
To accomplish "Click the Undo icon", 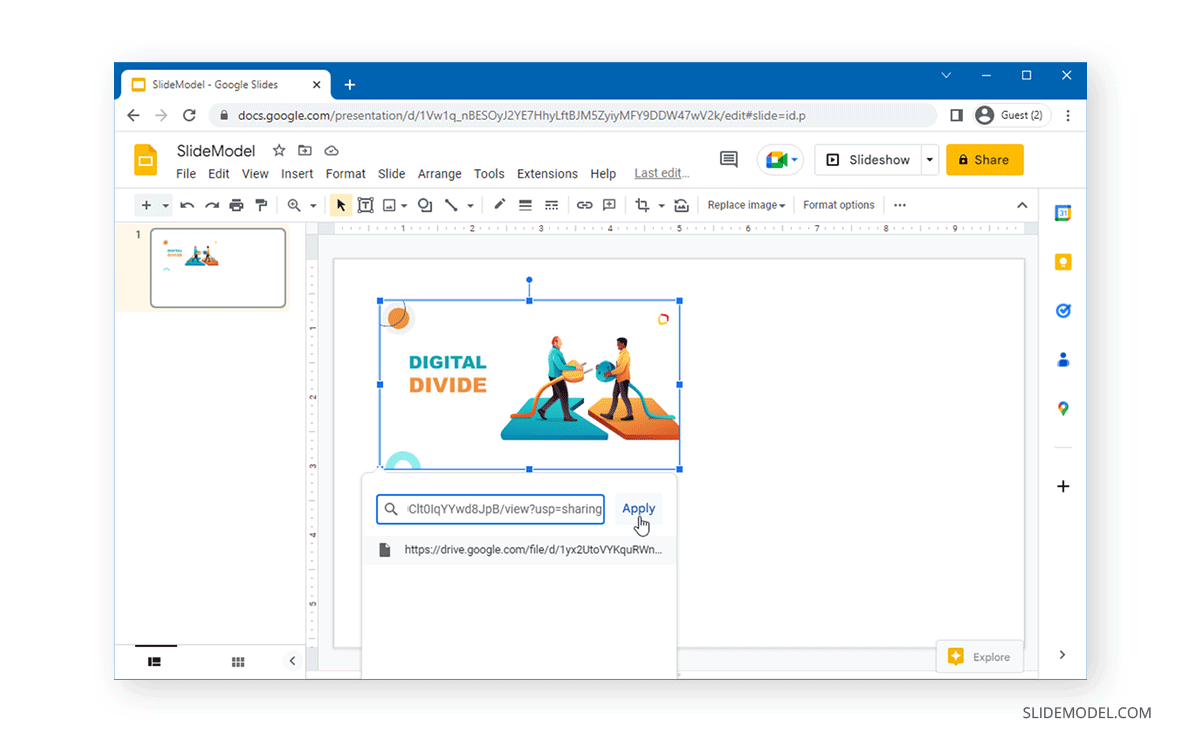I will tap(187, 205).
